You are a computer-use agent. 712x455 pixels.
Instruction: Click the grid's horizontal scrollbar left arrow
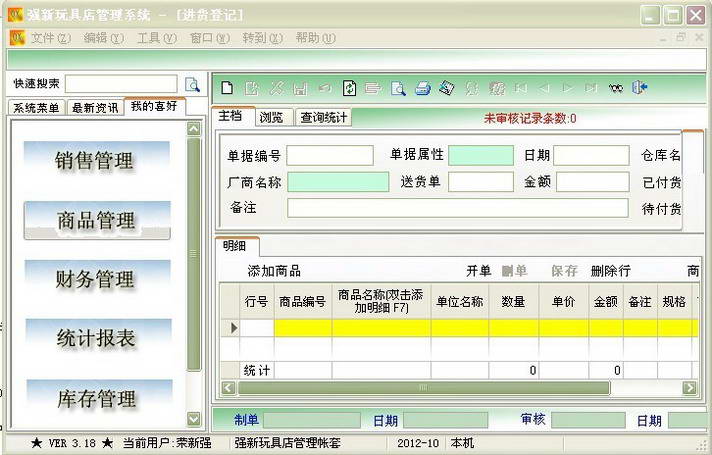coord(228,388)
